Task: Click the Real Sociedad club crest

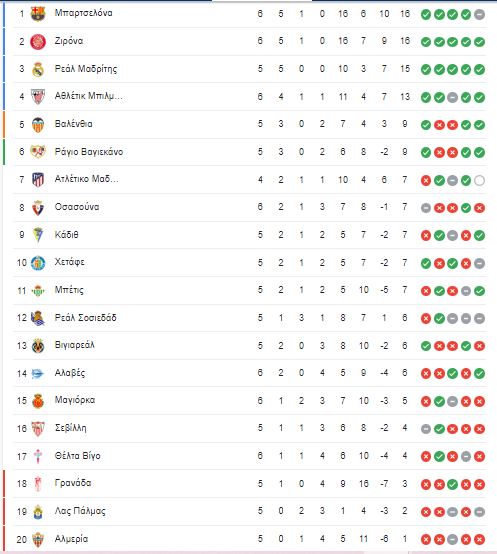Action: 38,318
